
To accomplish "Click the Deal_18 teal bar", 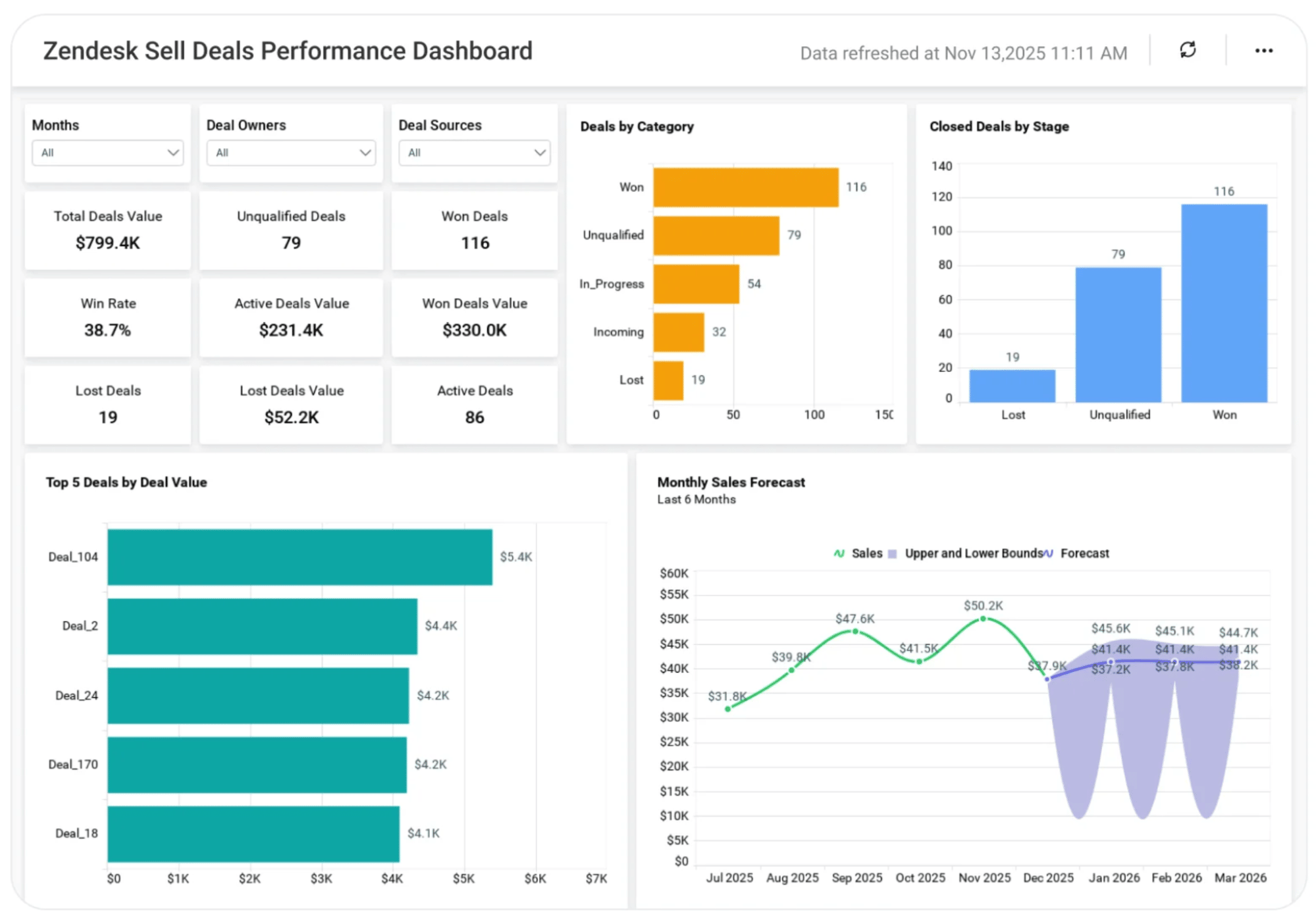I will click(253, 834).
